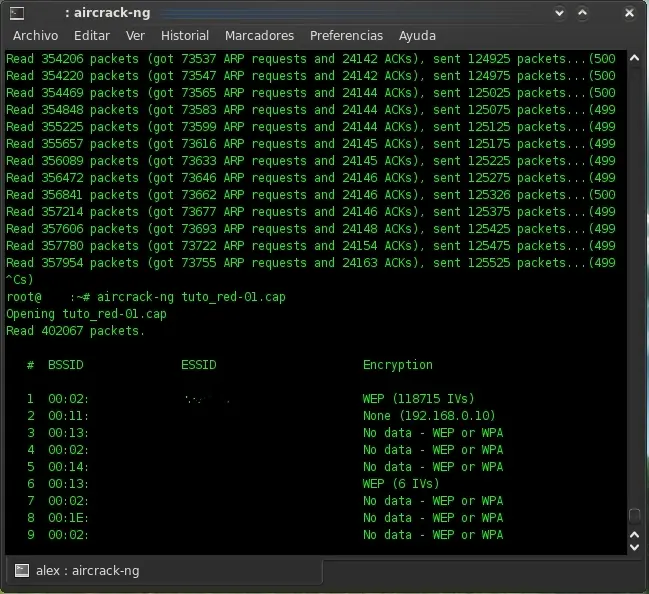Minimize window with the down chevron button

(x=559, y=13)
